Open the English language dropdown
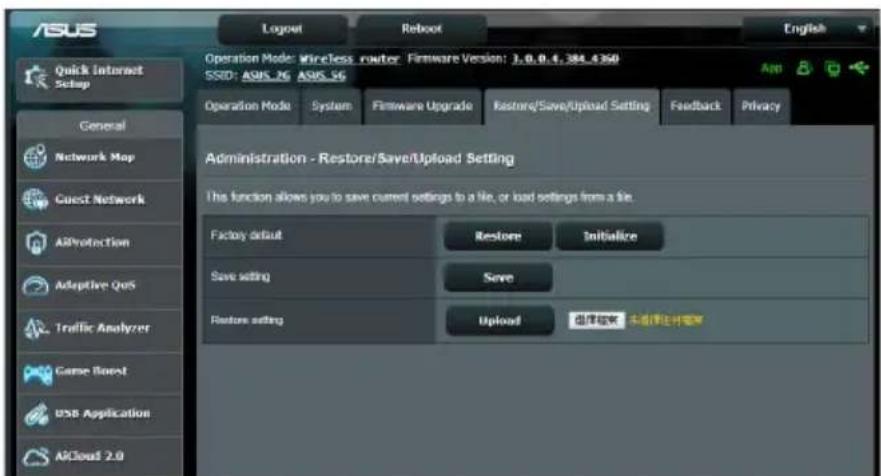 tap(810, 29)
